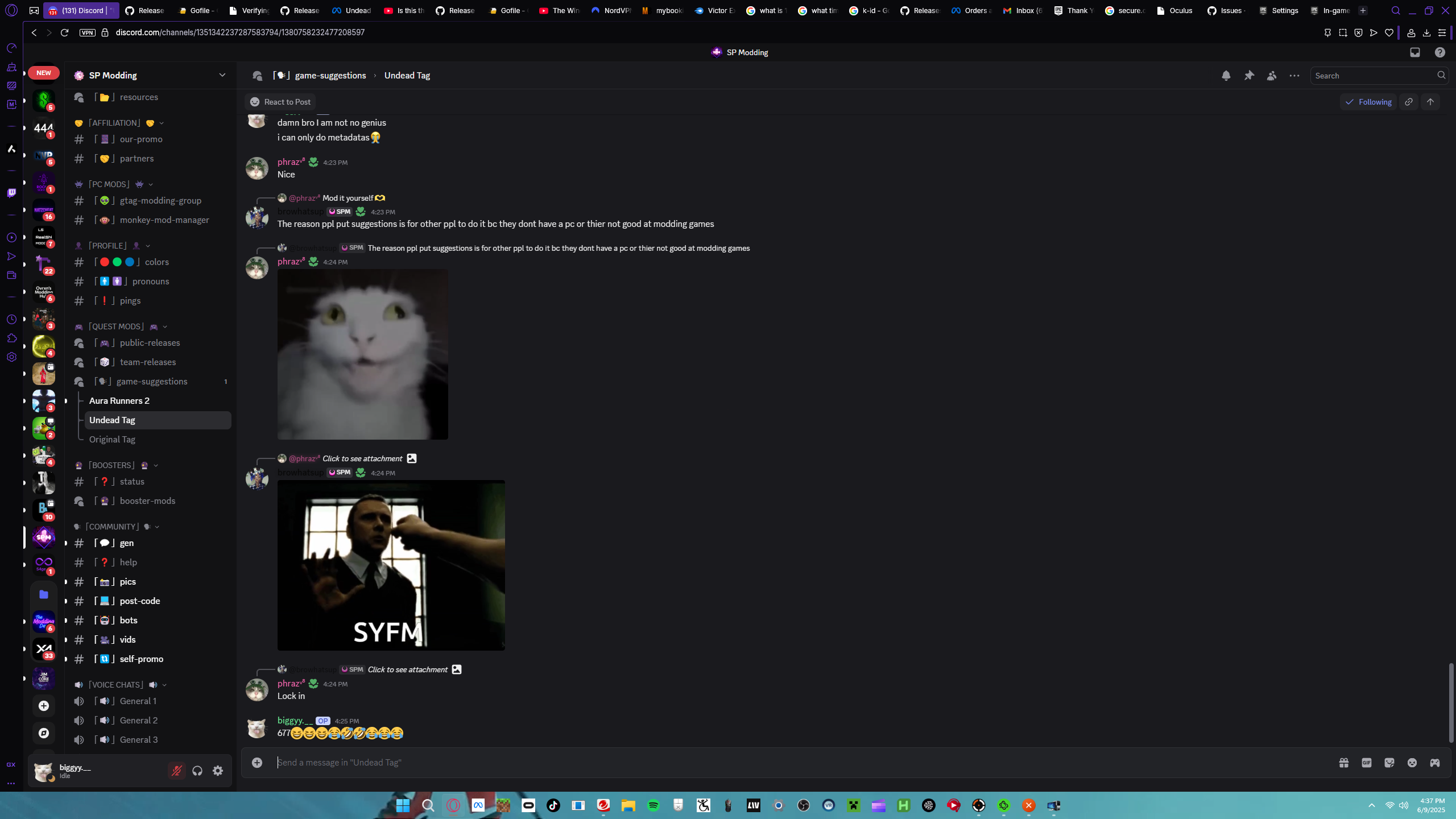This screenshot has width=1456, height=819.
Task: Open user settings gear icon
Action: point(218,771)
